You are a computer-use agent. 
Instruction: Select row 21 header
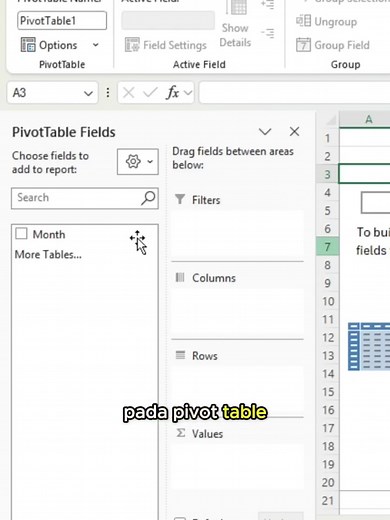327,500
